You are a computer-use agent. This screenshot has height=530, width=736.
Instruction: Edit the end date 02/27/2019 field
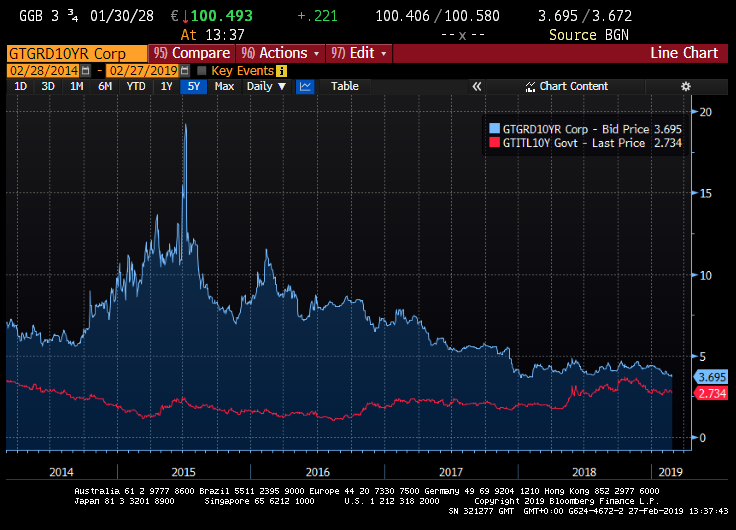tap(143, 71)
